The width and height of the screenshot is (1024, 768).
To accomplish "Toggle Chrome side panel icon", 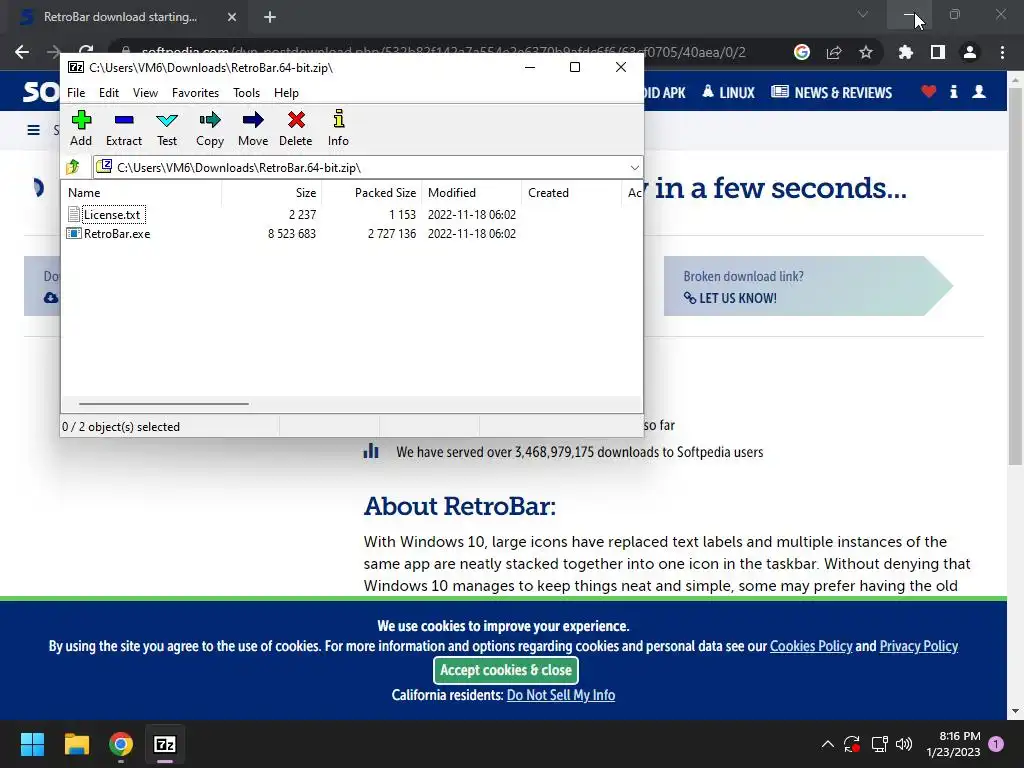I will pos(938,52).
